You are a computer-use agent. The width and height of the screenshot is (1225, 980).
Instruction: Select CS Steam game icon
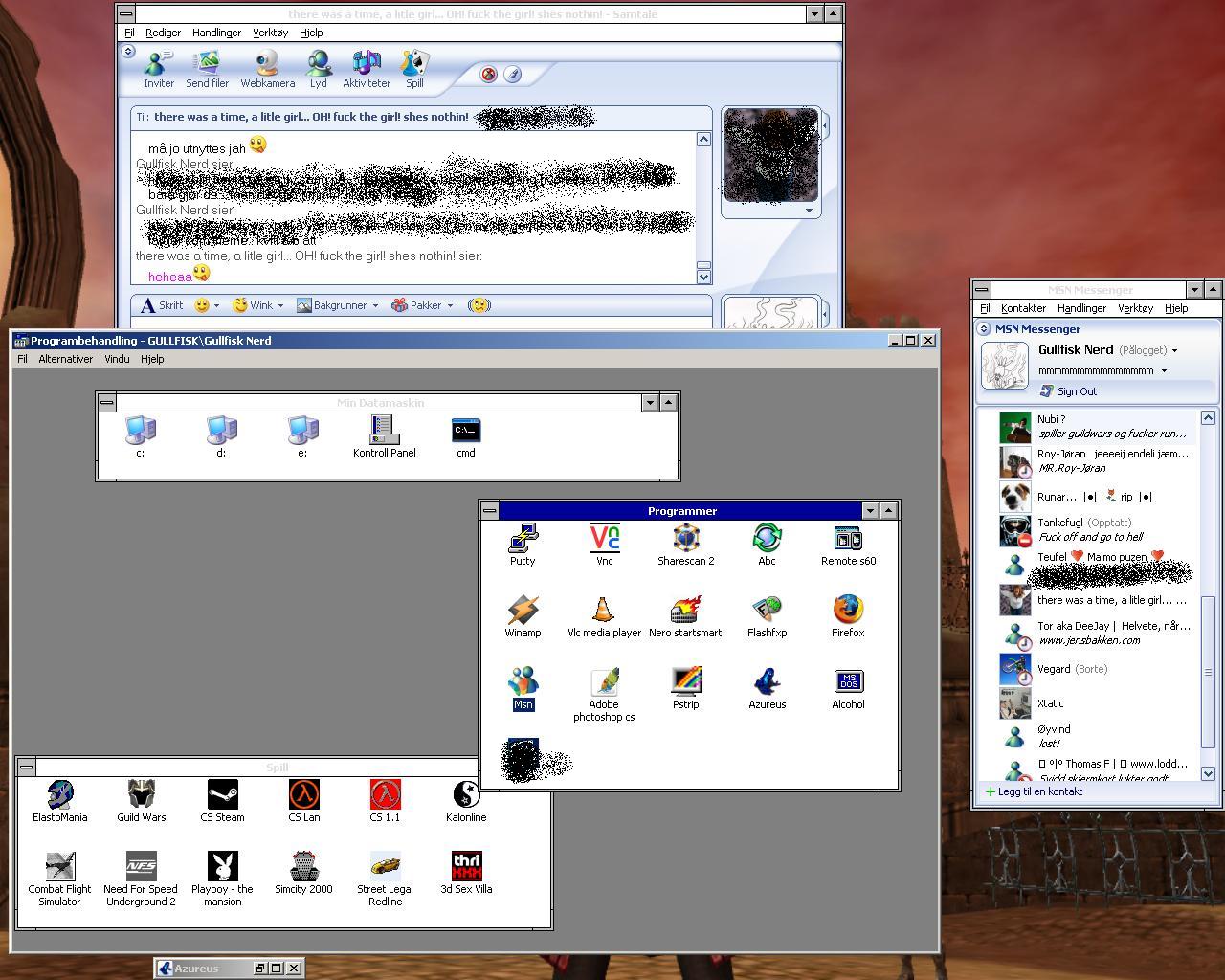222,801
